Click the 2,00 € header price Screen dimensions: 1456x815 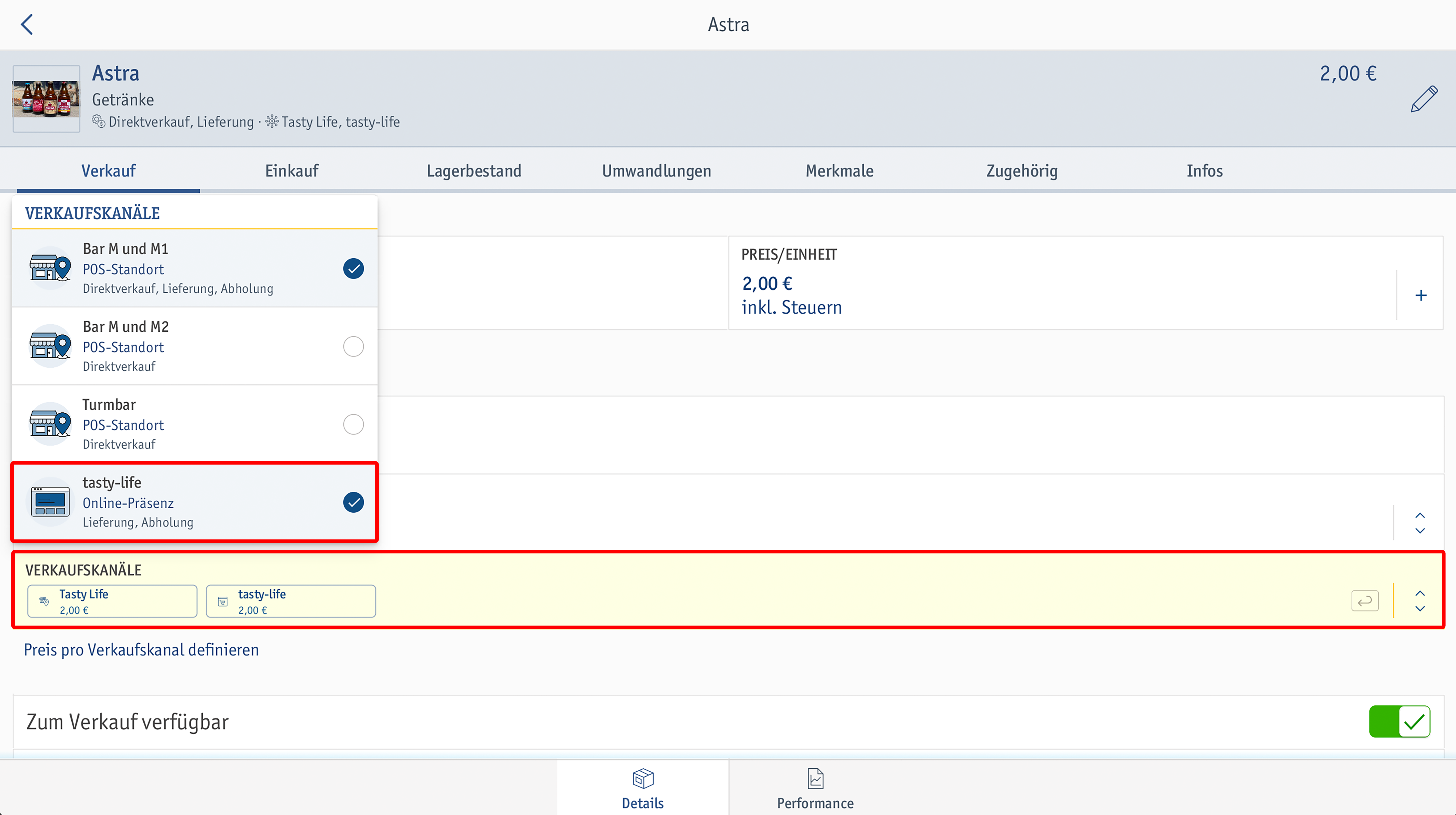[x=1348, y=74]
